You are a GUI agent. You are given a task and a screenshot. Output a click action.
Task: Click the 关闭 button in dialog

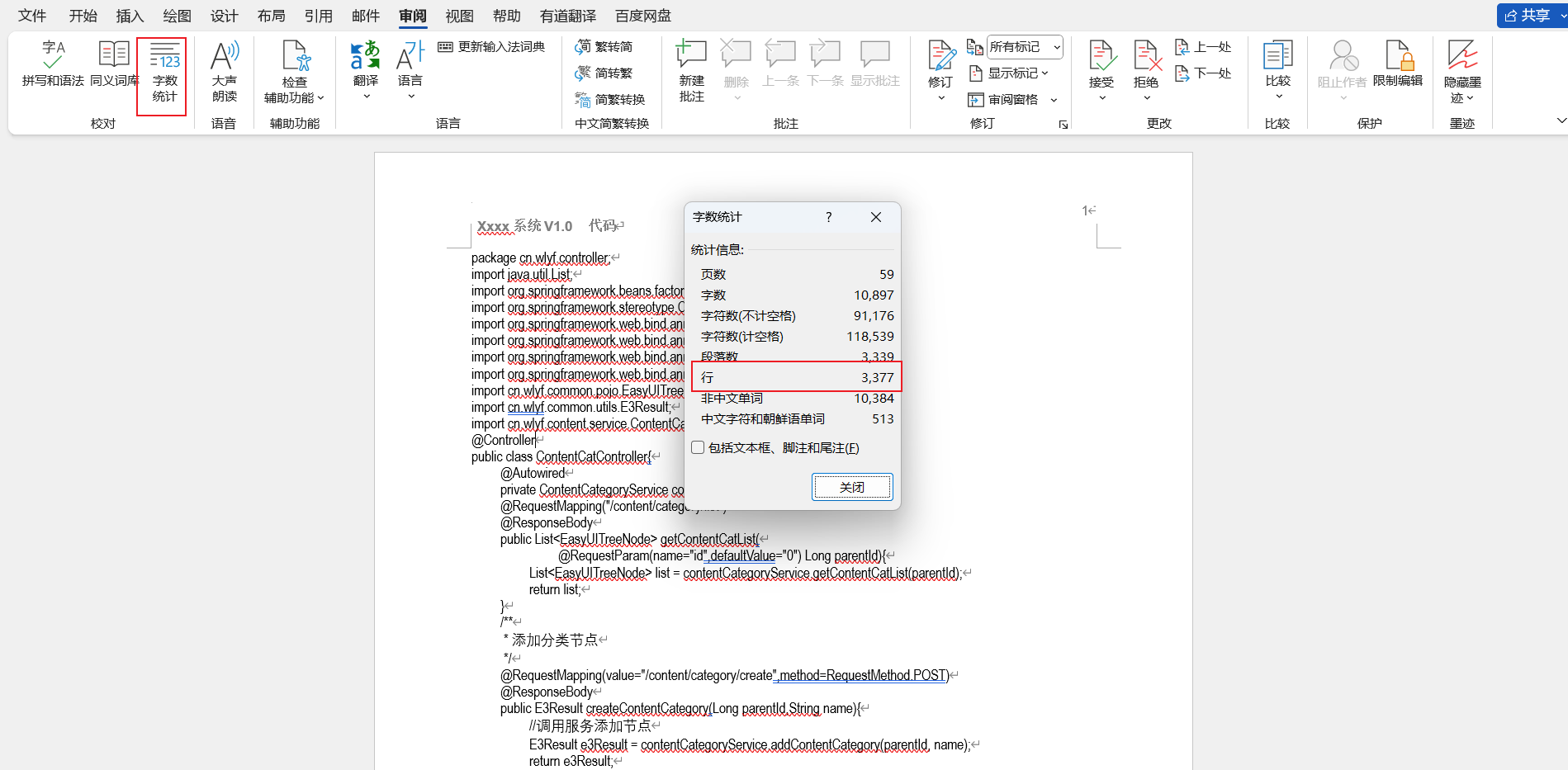(x=852, y=487)
